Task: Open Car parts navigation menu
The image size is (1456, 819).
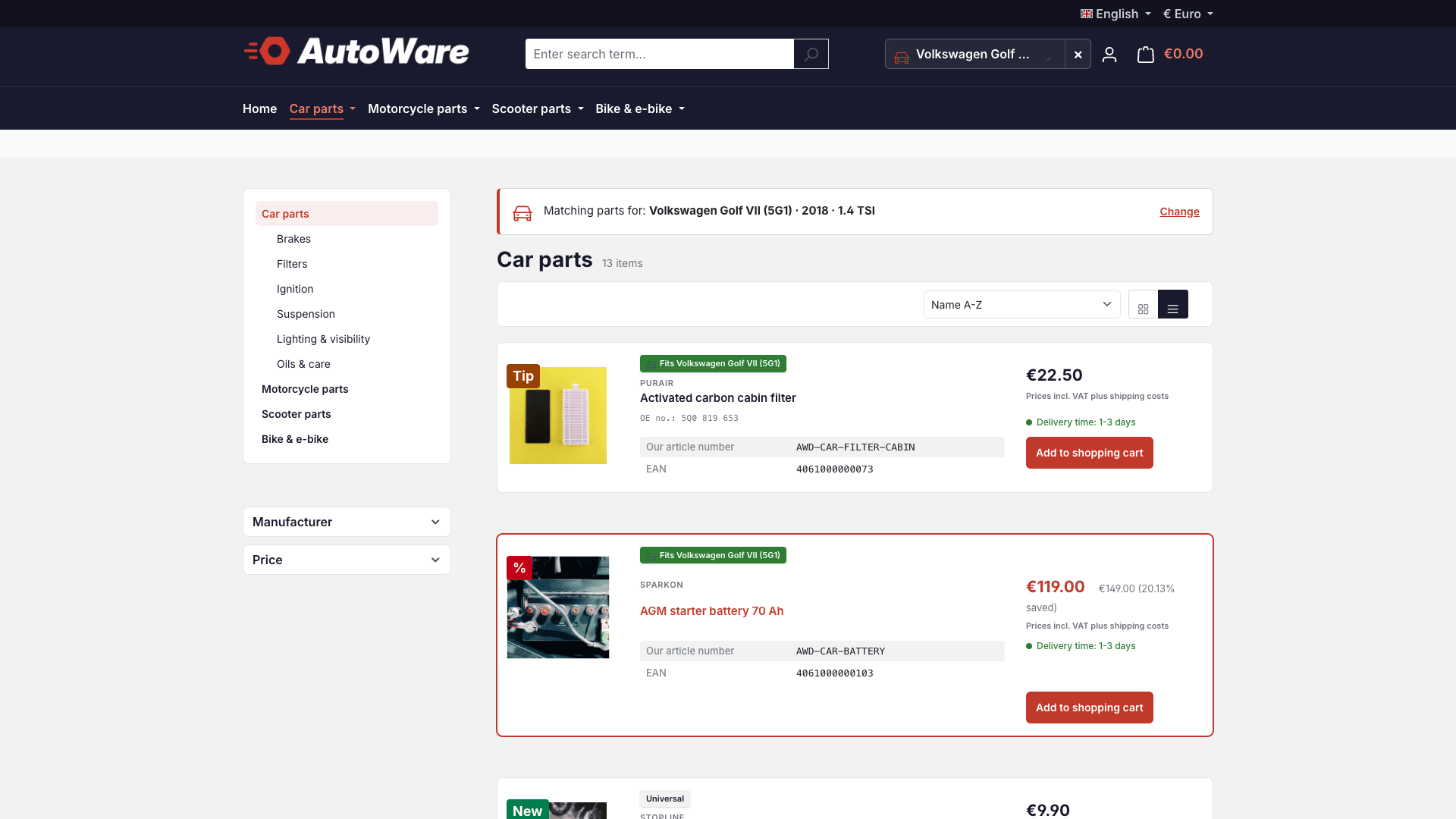Action: [x=322, y=108]
